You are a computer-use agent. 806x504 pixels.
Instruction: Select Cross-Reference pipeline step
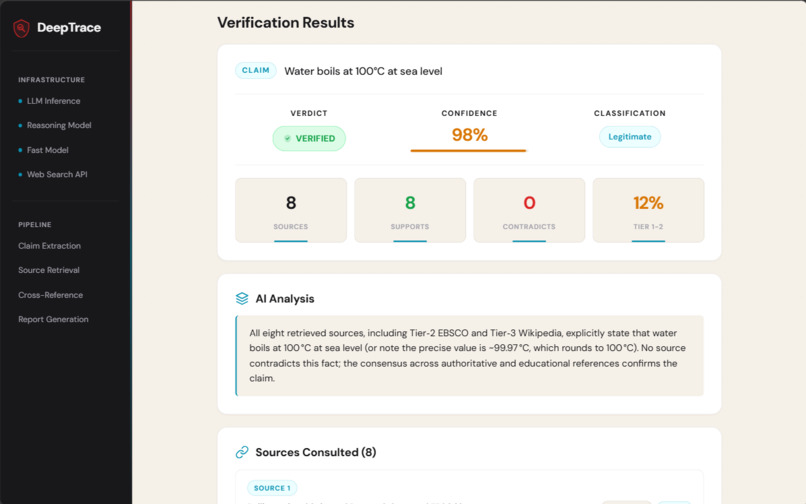[x=50, y=295]
